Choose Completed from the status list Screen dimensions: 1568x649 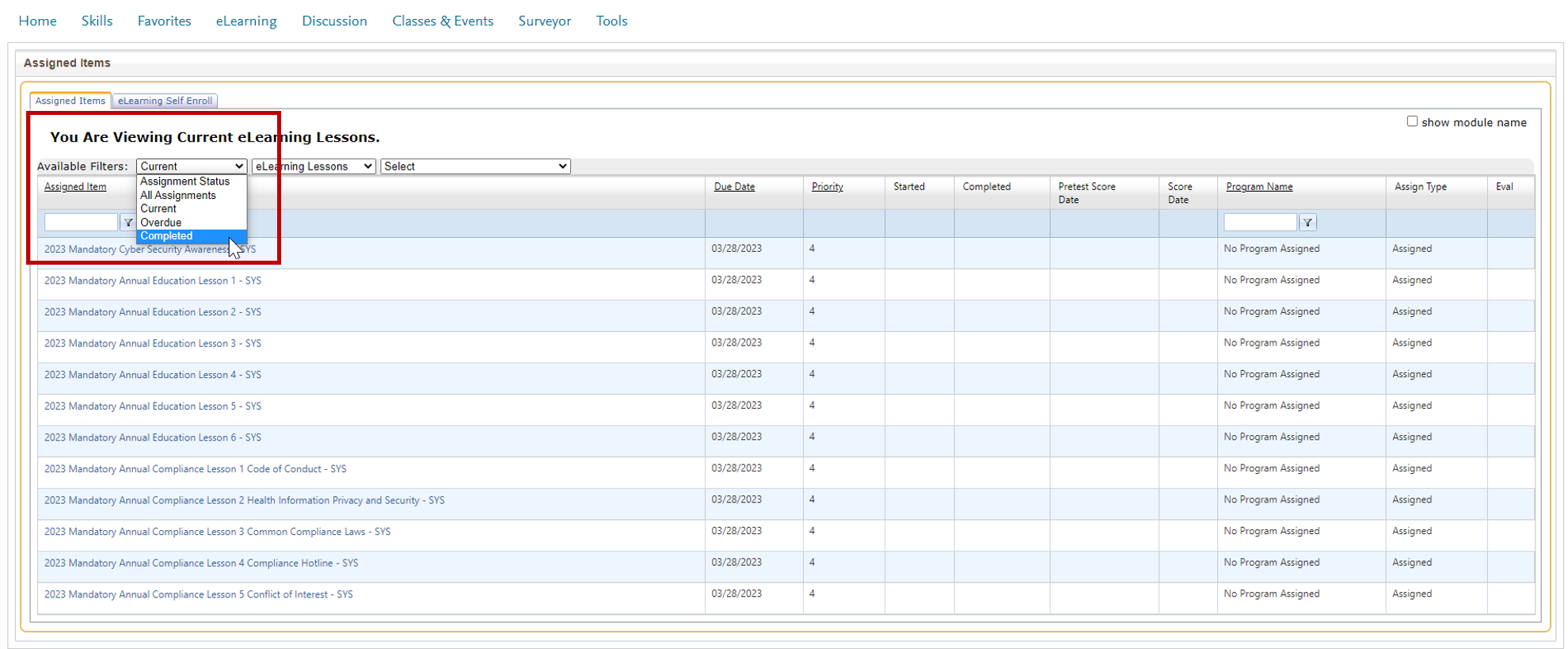tap(167, 236)
